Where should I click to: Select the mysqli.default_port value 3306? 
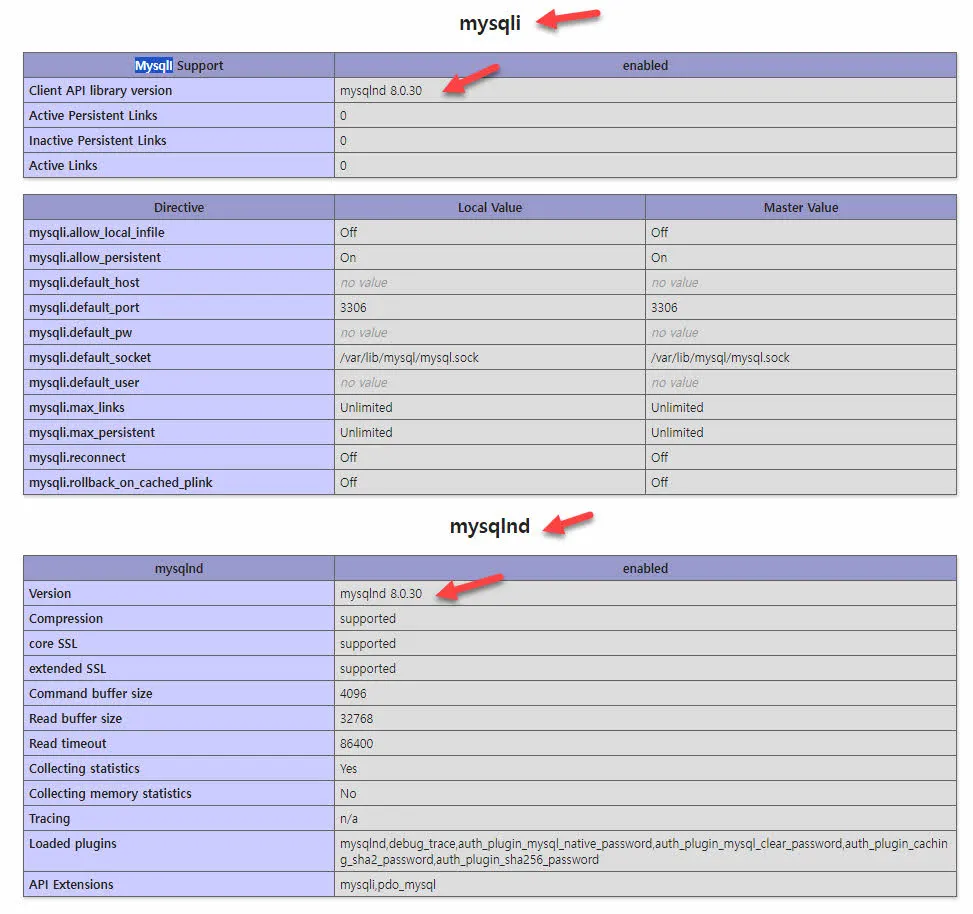click(355, 307)
